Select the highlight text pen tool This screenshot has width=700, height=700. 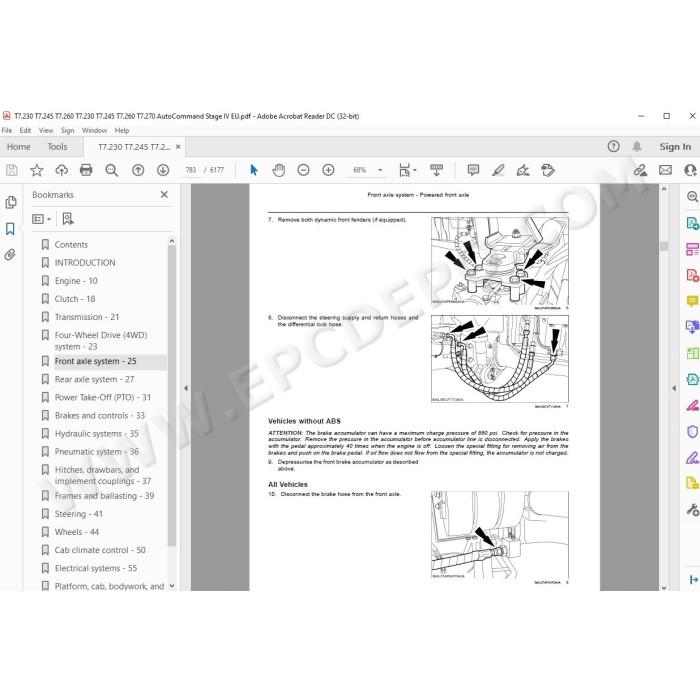pyautogui.click(x=498, y=170)
